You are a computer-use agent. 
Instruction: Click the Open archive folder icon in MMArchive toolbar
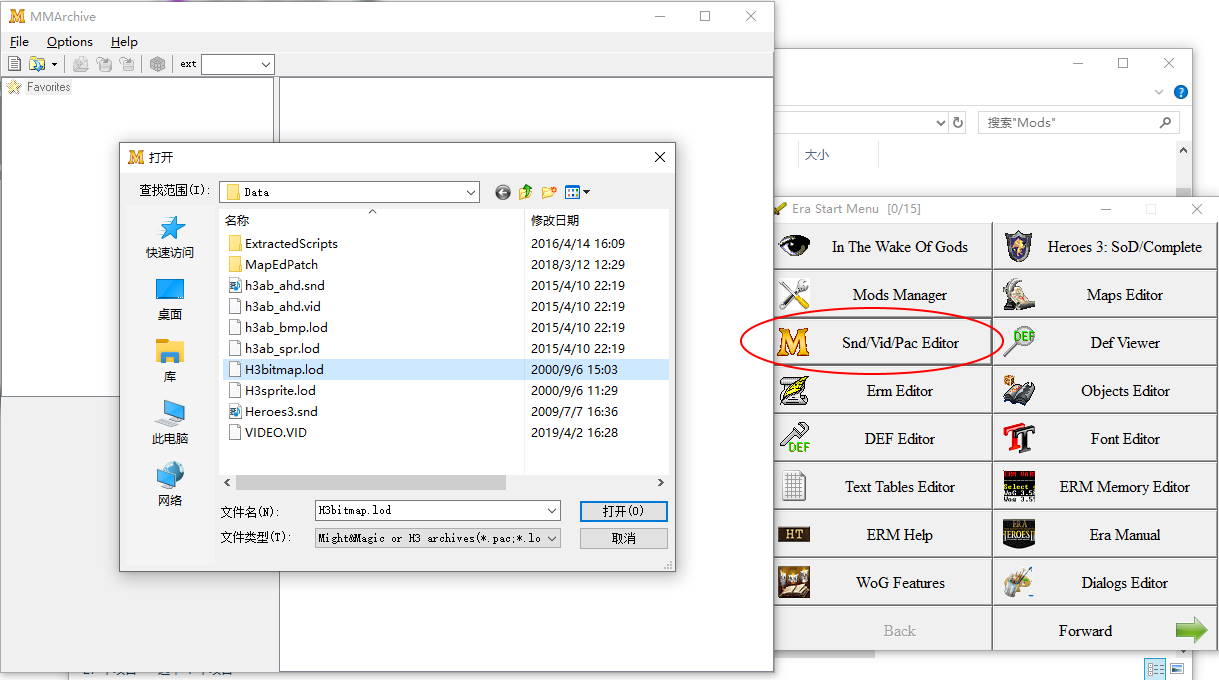(37, 64)
